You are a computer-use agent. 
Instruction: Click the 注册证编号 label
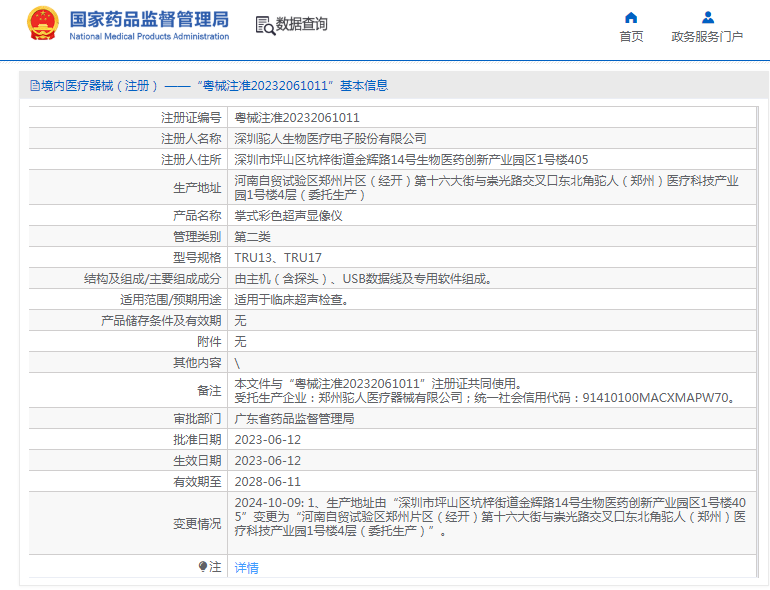(x=191, y=118)
